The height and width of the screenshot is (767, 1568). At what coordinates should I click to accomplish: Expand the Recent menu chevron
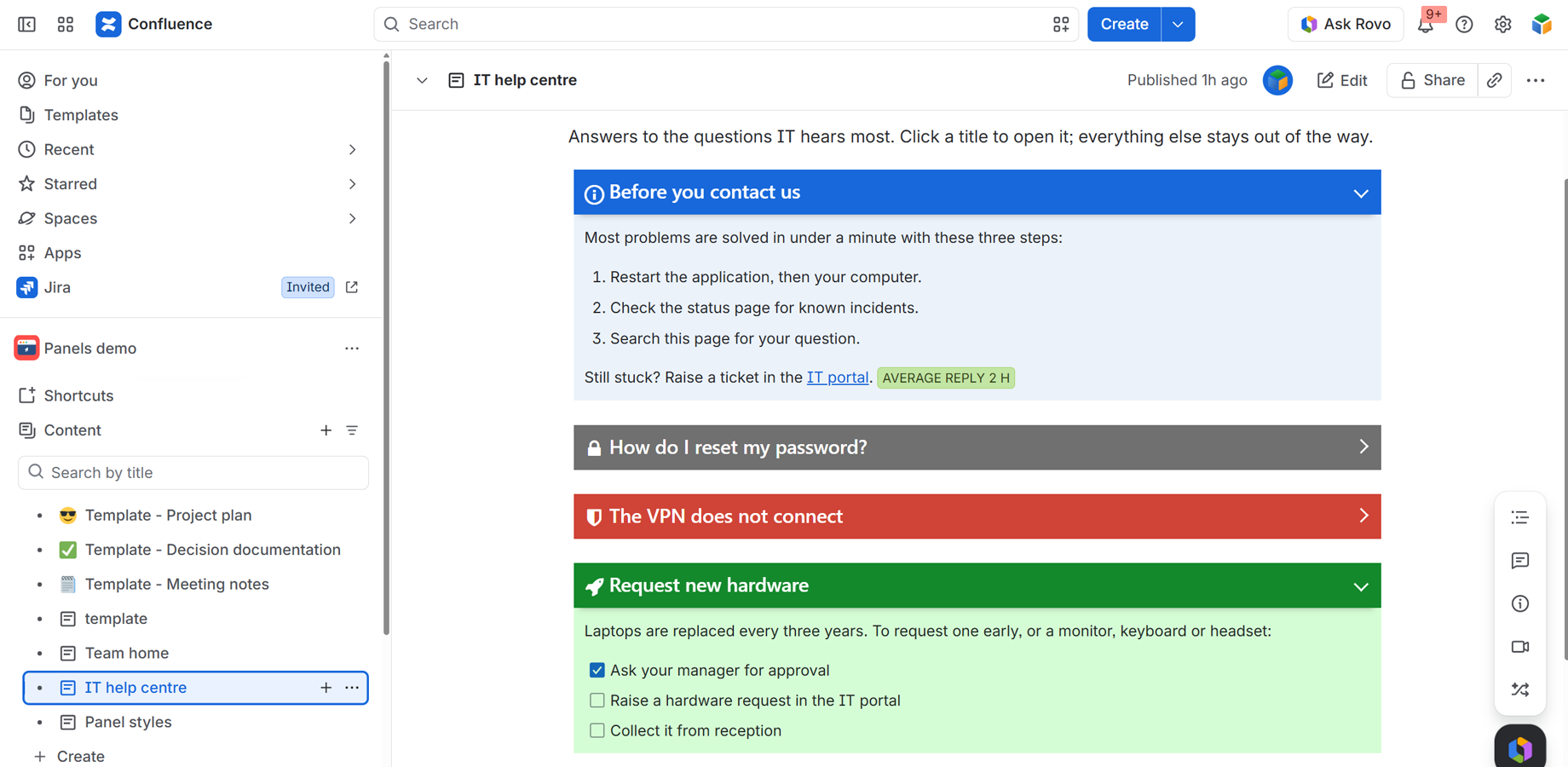pos(352,150)
